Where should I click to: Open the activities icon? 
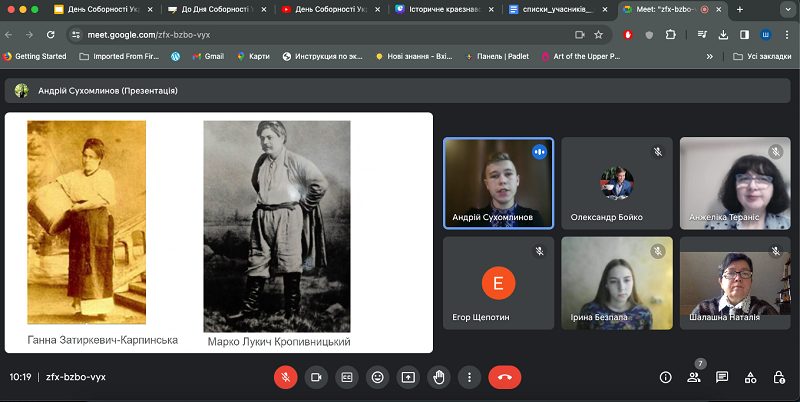pos(751,378)
